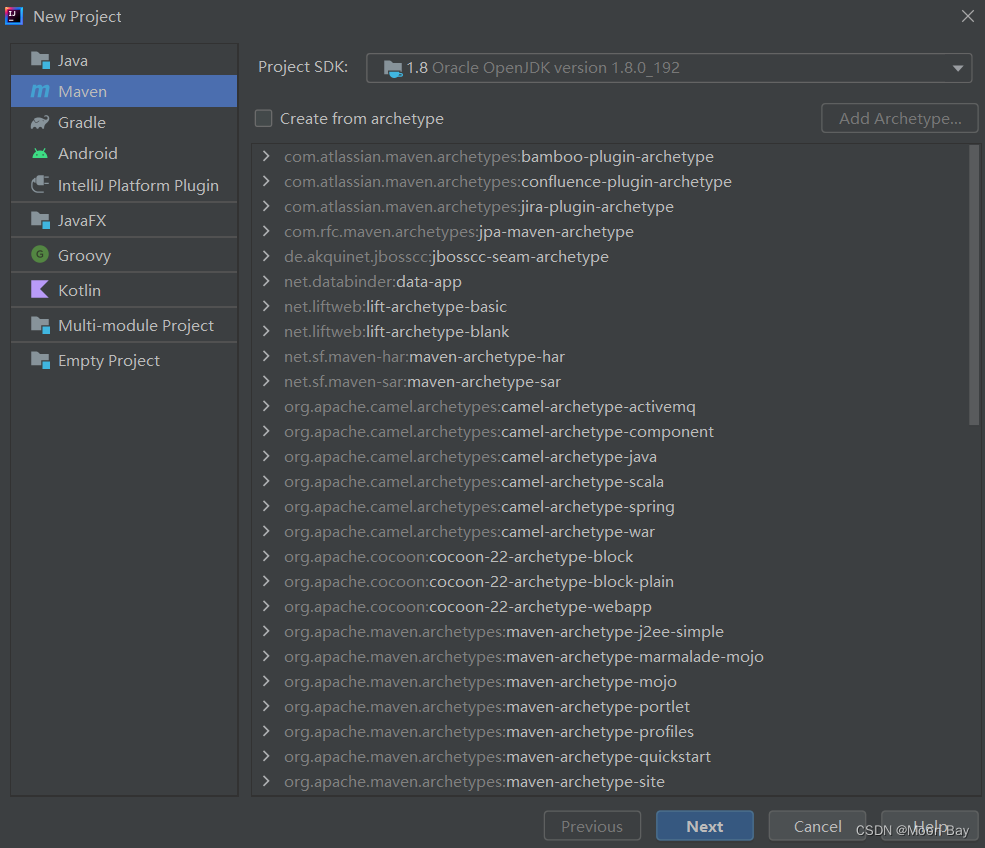Expand net.databinder data-app entry
Image resolution: width=985 pixels, height=848 pixels.
tap(266, 281)
